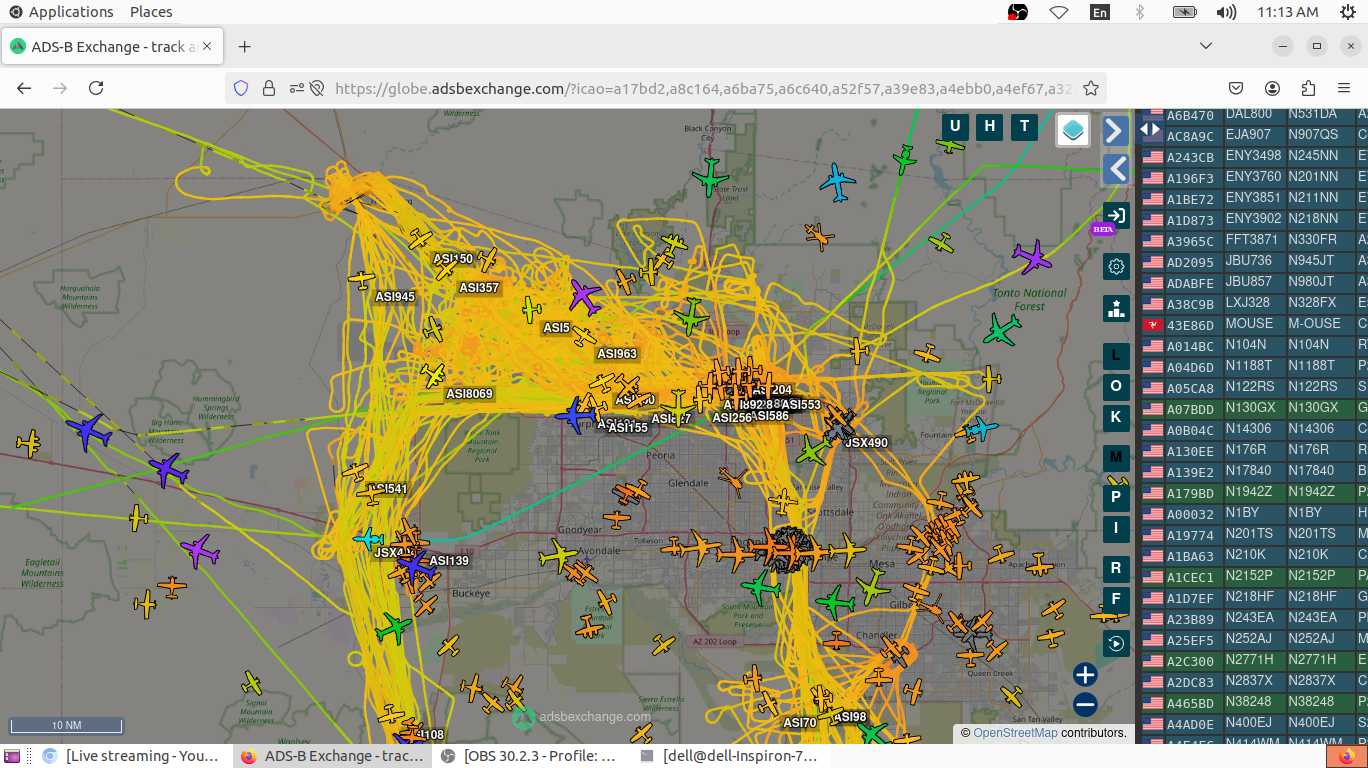Bookmark this page with star icon
This screenshot has width=1368, height=768.
click(1091, 88)
